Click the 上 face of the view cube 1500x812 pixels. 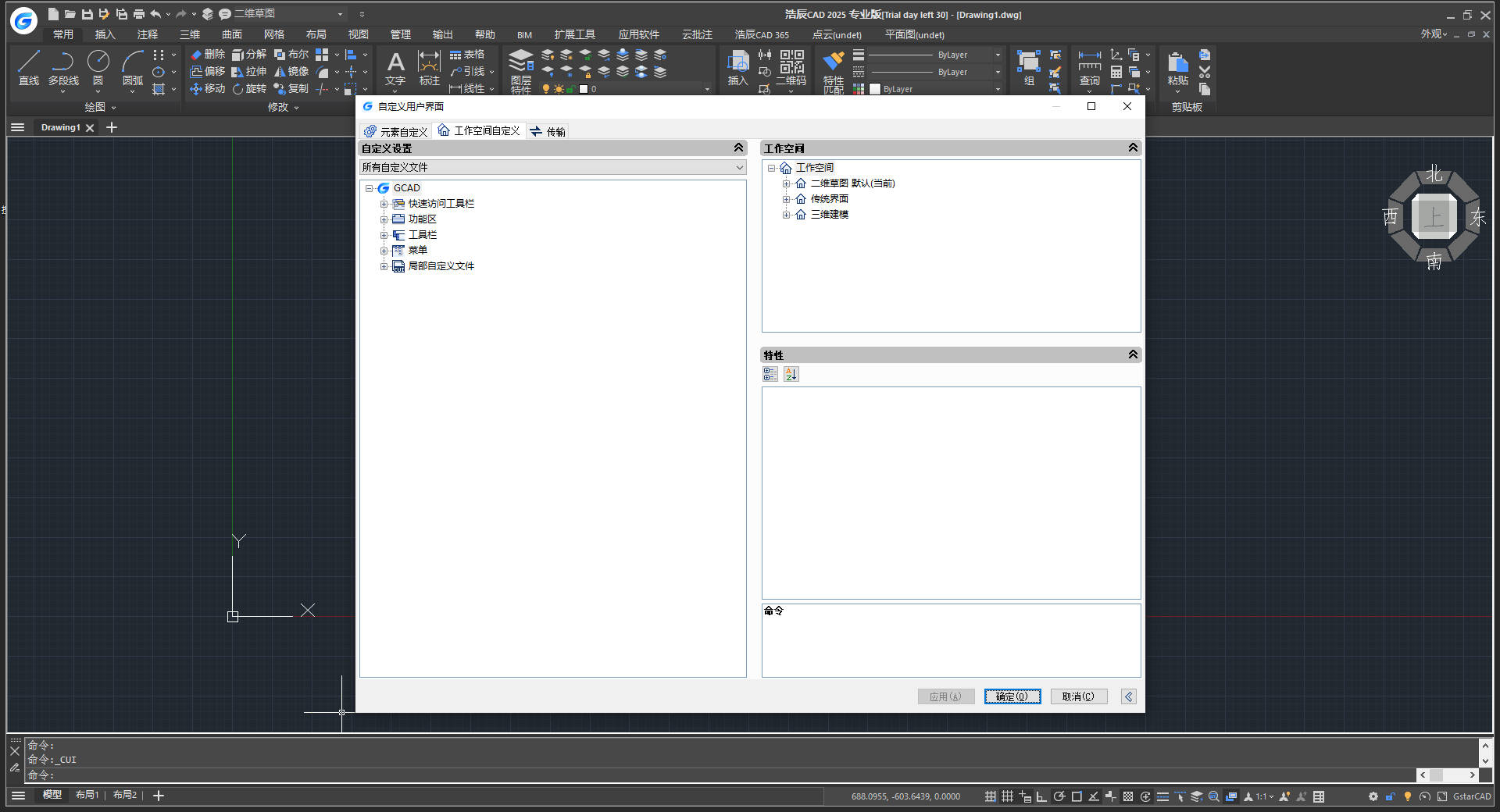click(1434, 217)
